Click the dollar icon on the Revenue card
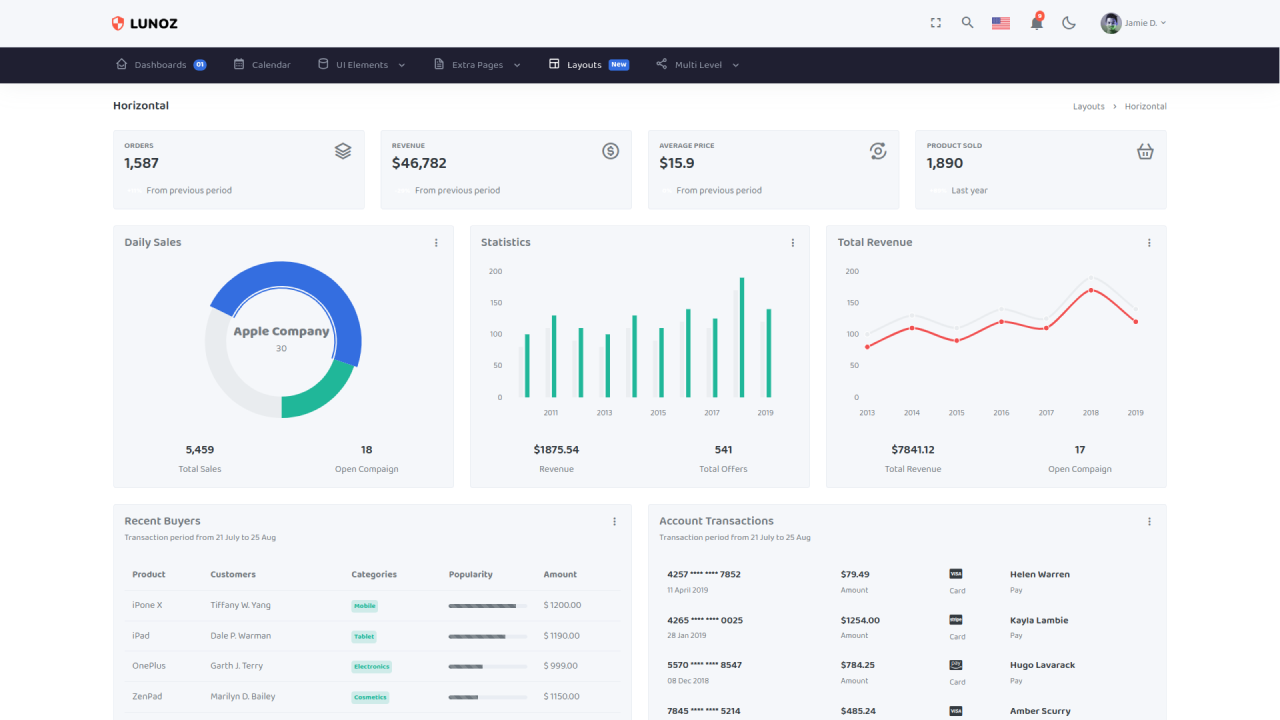1280x720 pixels. point(610,150)
